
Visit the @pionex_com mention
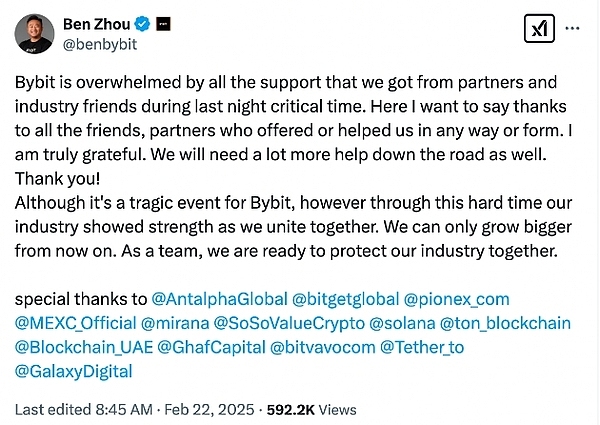pyautogui.click(x=456, y=299)
